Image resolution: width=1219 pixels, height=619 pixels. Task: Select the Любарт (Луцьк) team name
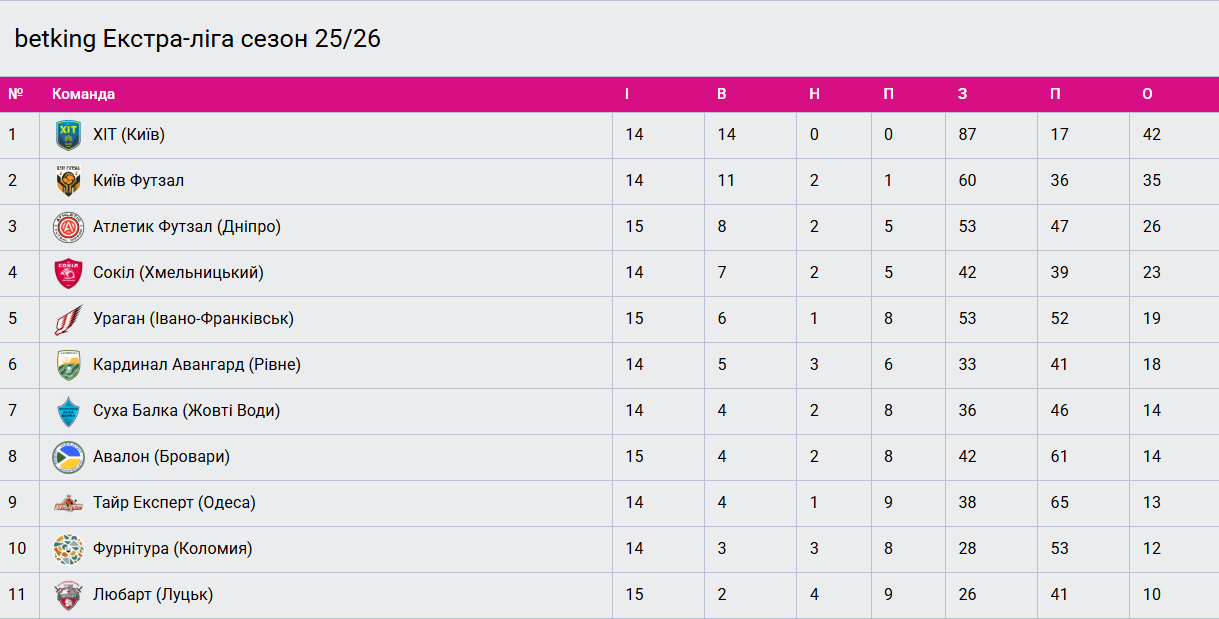coord(153,594)
